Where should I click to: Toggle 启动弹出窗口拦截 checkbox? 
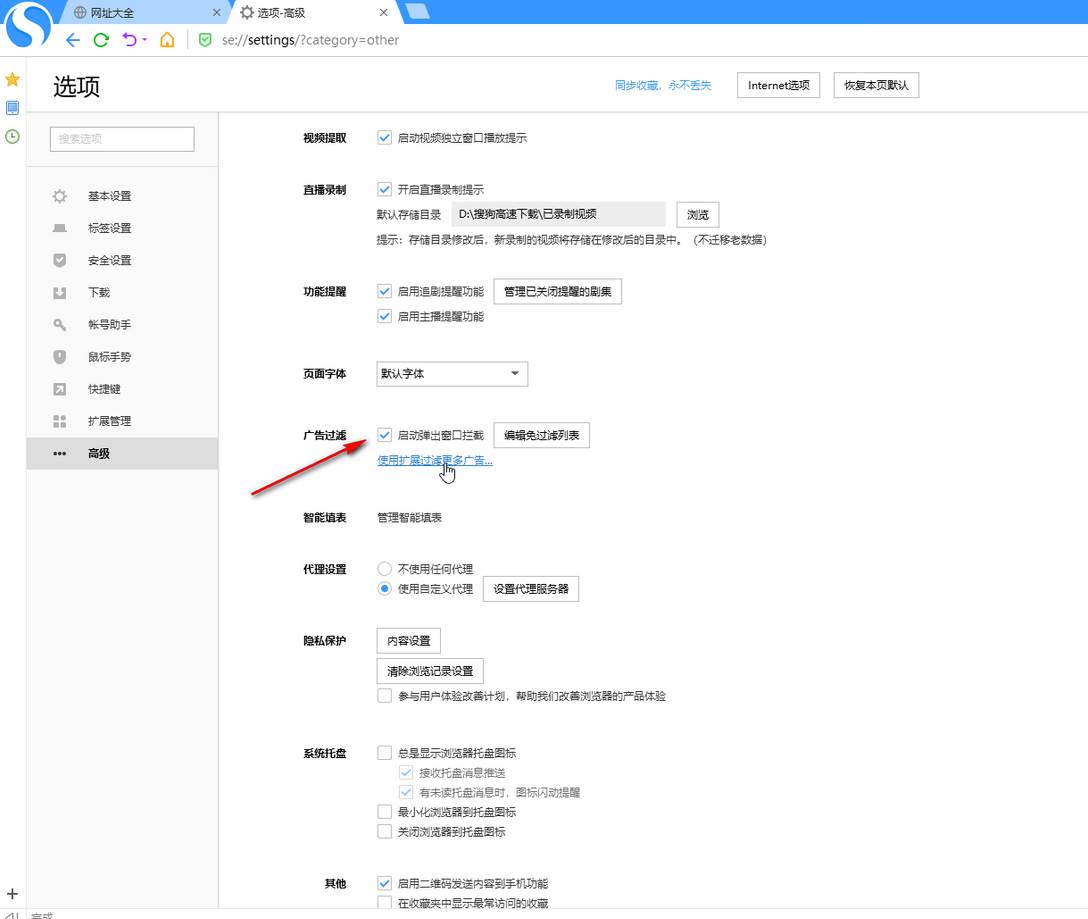(x=384, y=435)
